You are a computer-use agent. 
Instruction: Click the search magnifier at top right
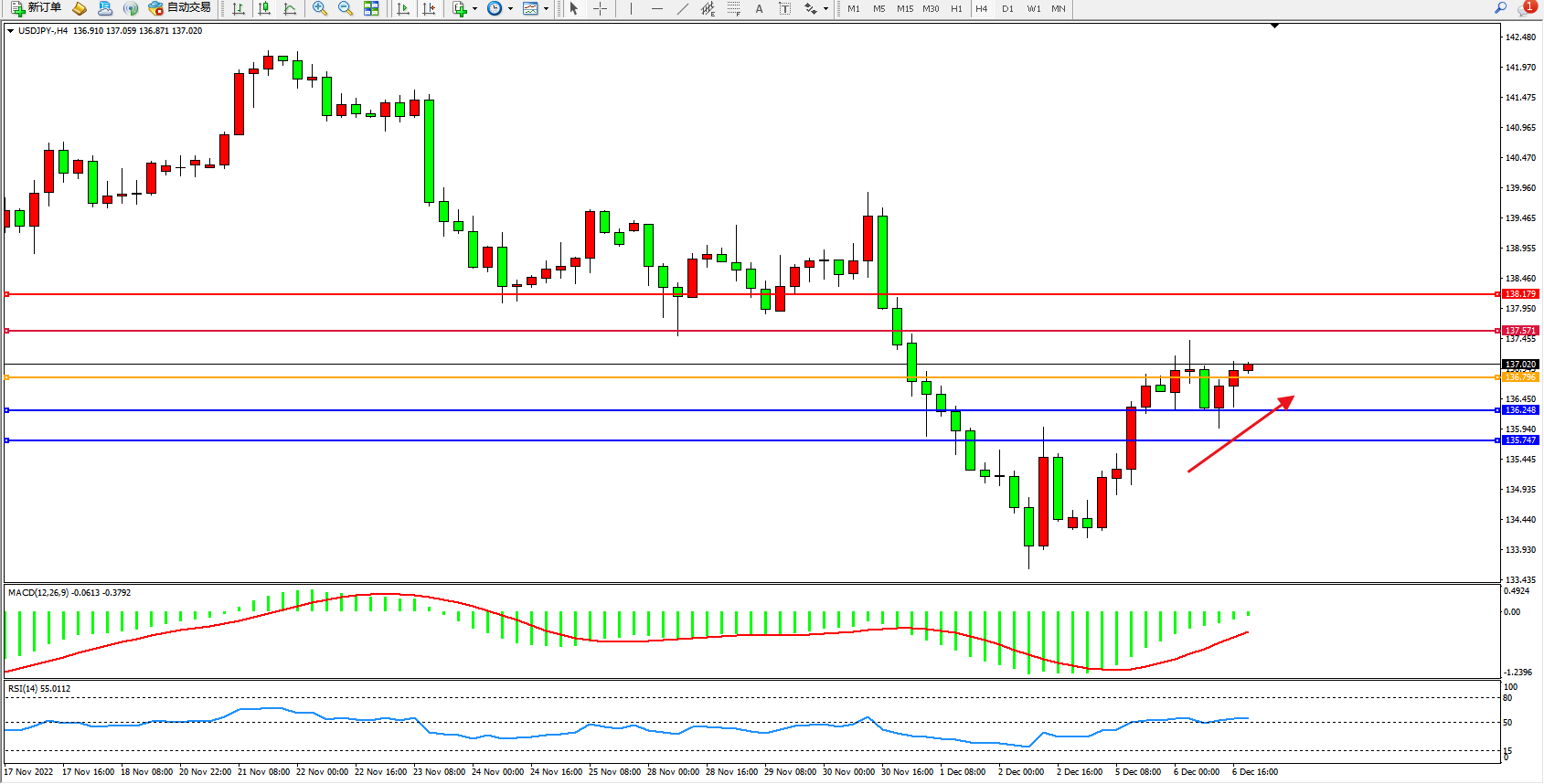[x=1500, y=8]
